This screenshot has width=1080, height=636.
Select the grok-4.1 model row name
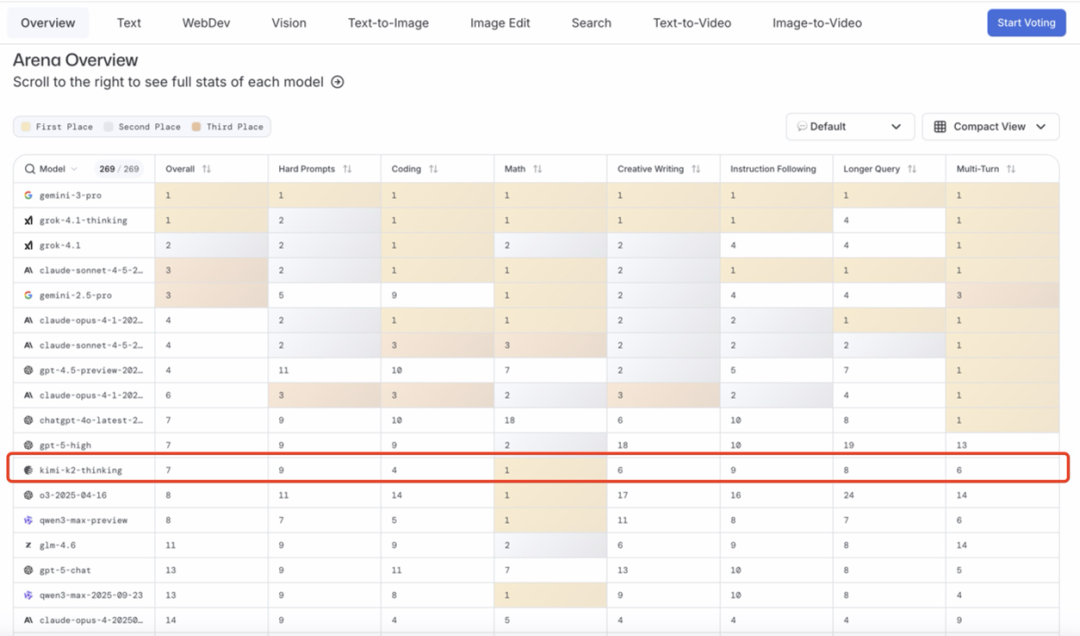pyautogui.click(x=60, y=245)
